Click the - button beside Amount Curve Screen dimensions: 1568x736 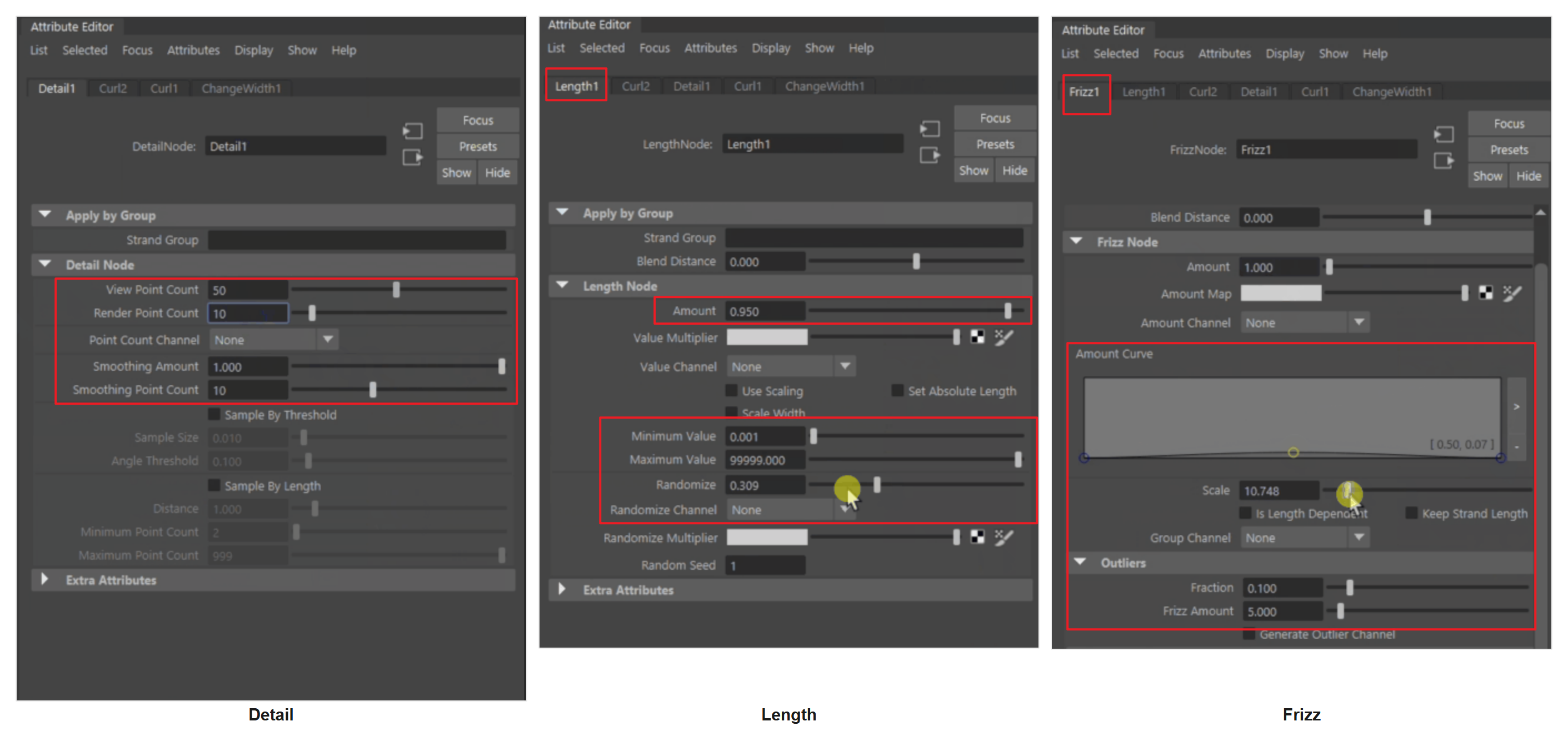[1516, 447]
